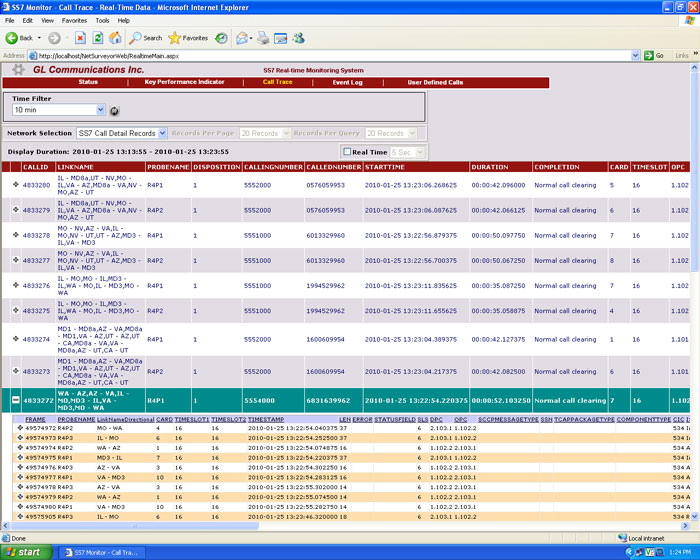Image resolution: width=700 pixels, height=560 pixels.
Task: Click the Messenger people toolbar icon
Action: click(299, 38)
